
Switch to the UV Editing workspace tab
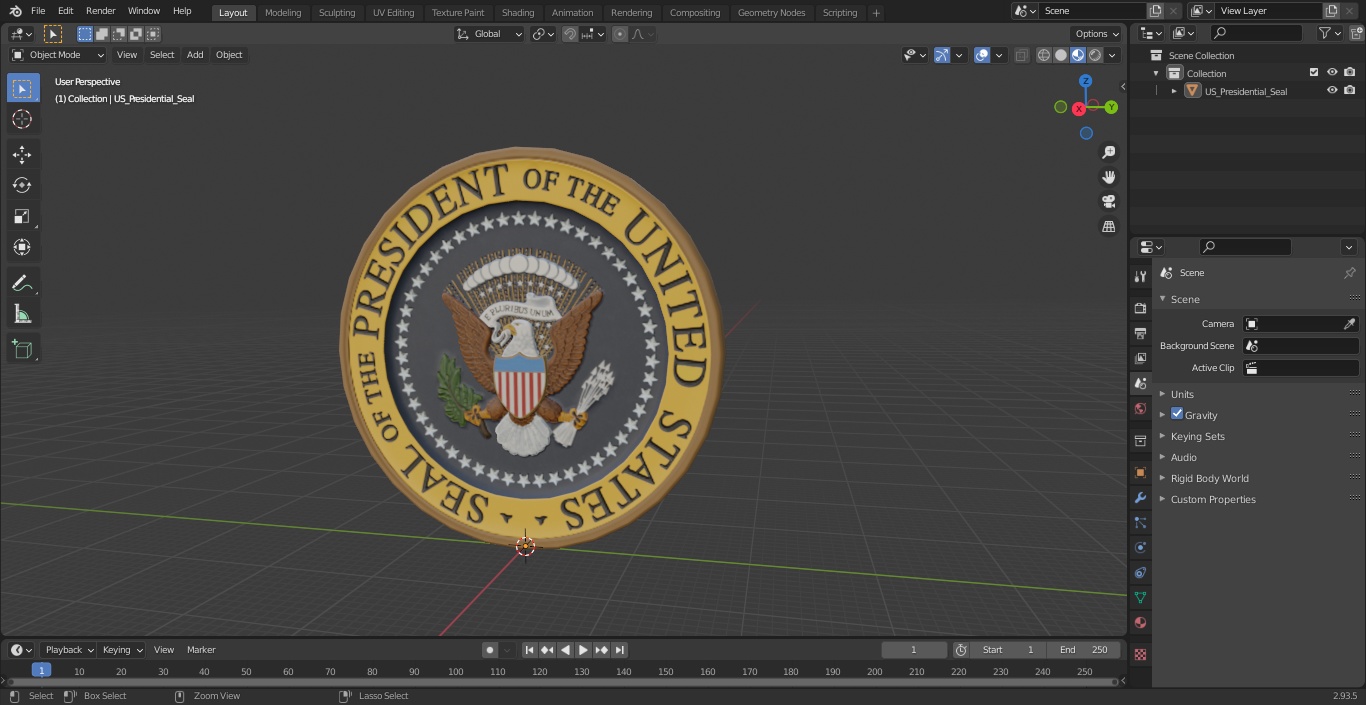[x=393, y=13]
